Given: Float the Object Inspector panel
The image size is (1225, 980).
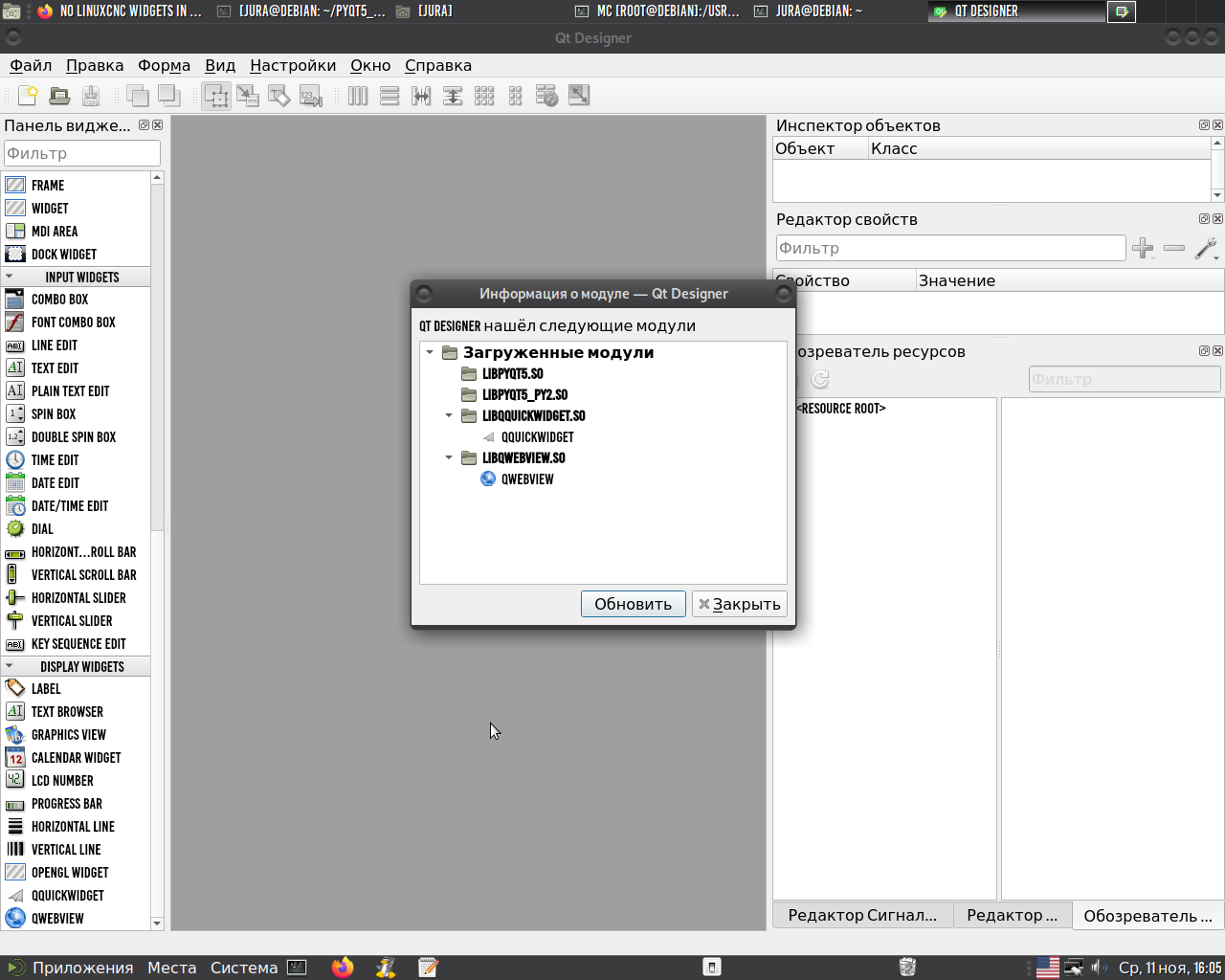Looking at the screenshot, I should (1204, 125).
